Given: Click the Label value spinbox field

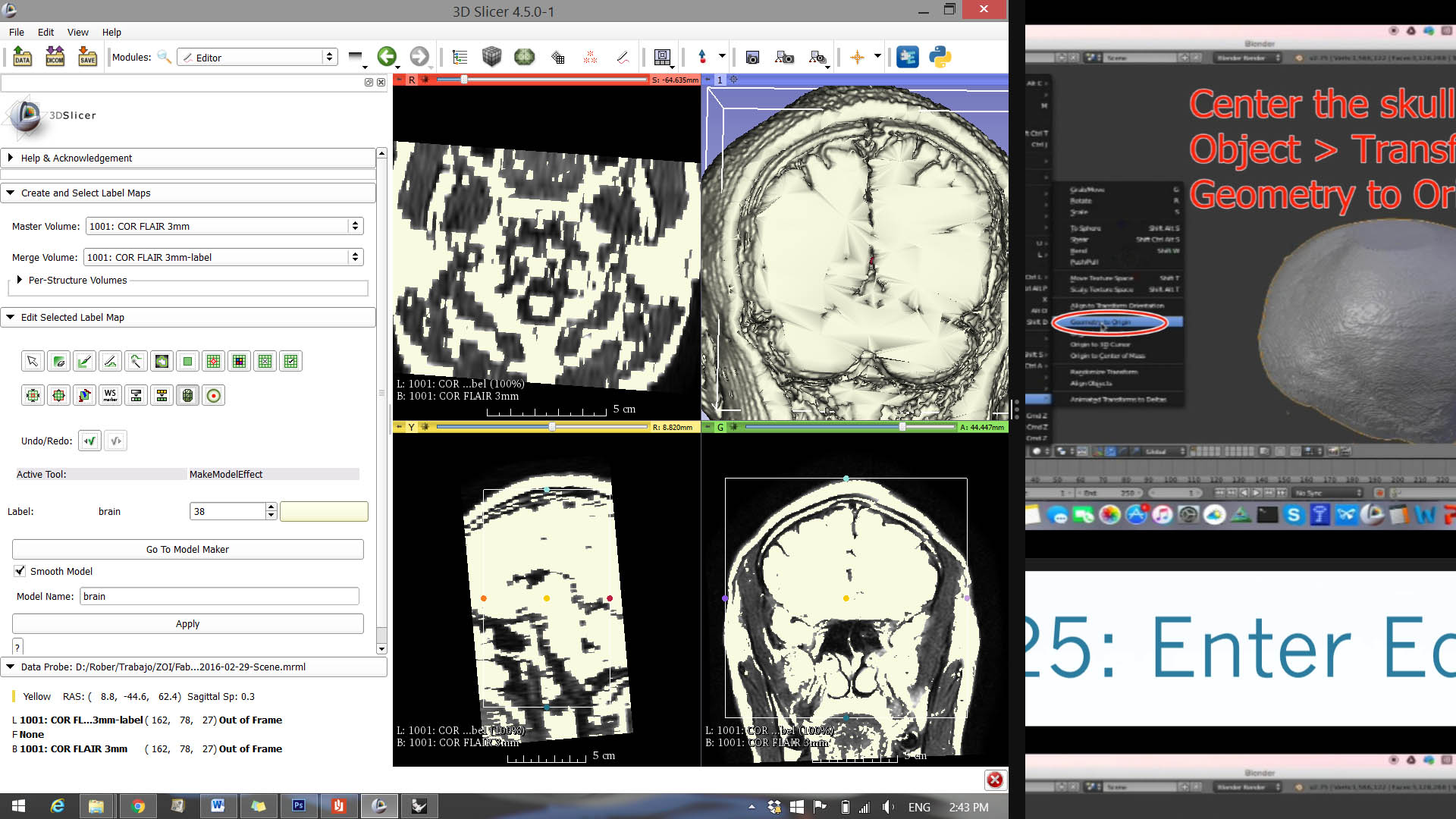Looking at the screenshot, I should (x=227, y=511).
